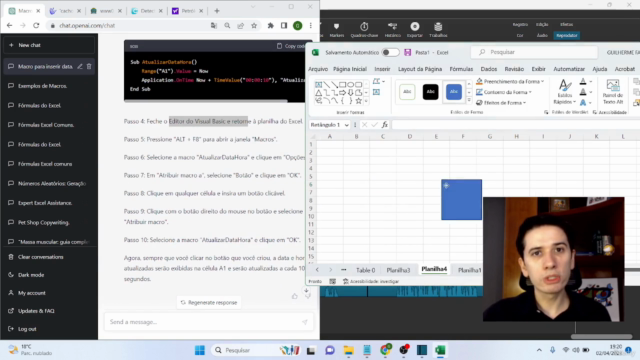640x360 pixels.
Task: Click the bookmark star icon in Chrome
Action: [x=254, y=25]
